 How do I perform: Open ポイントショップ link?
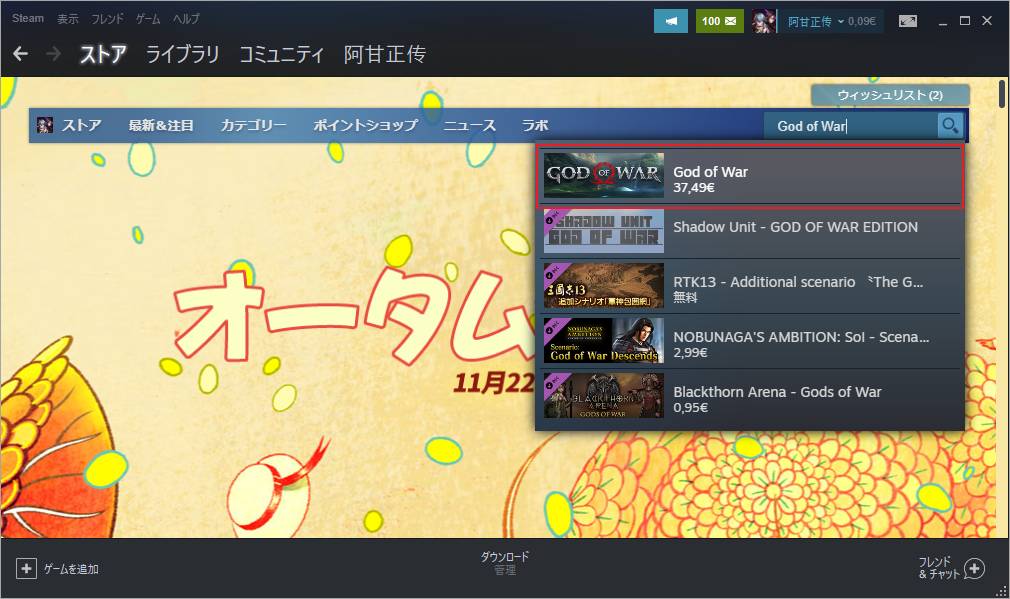pos(365,125)
